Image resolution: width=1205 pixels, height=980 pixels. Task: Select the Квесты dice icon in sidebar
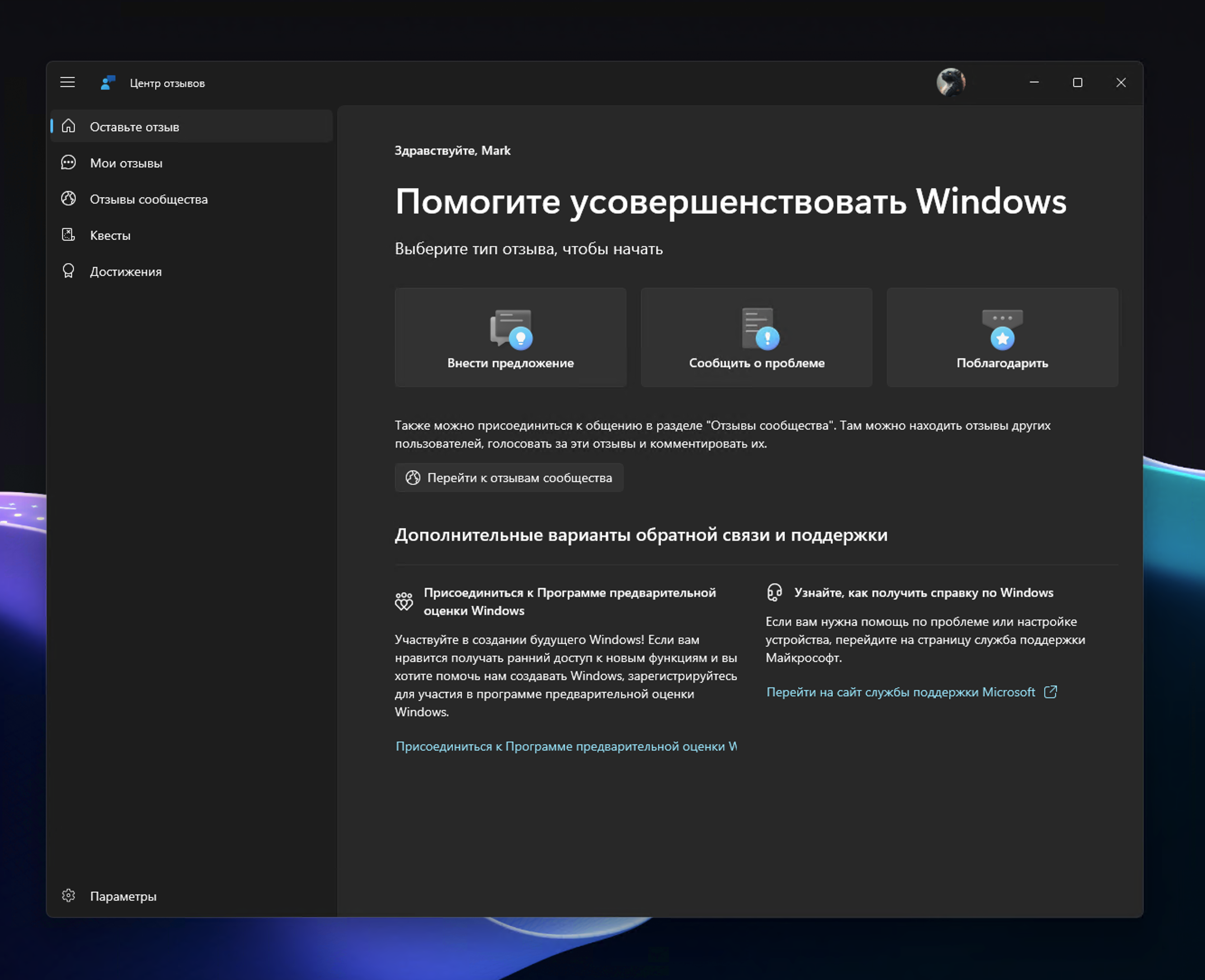(68, 235)
